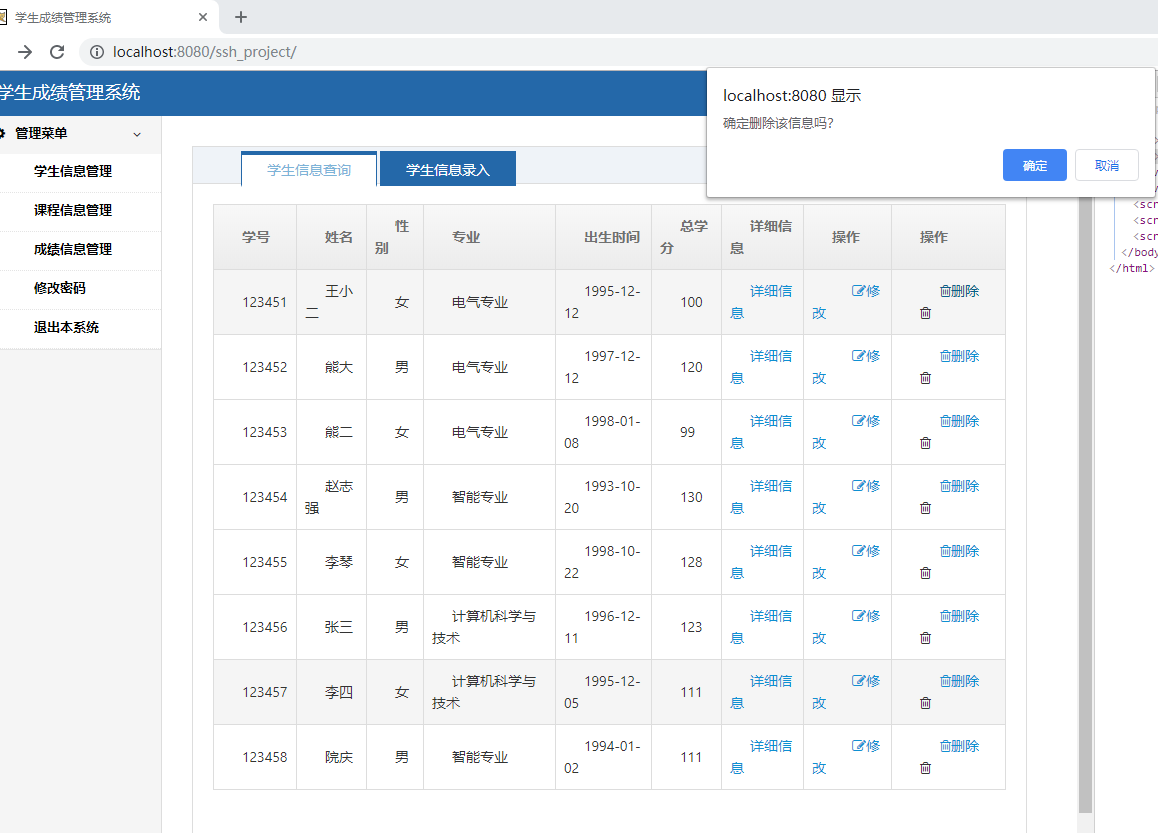Click the birth date 1998-01-08 cell

click(x=603, y=432)
